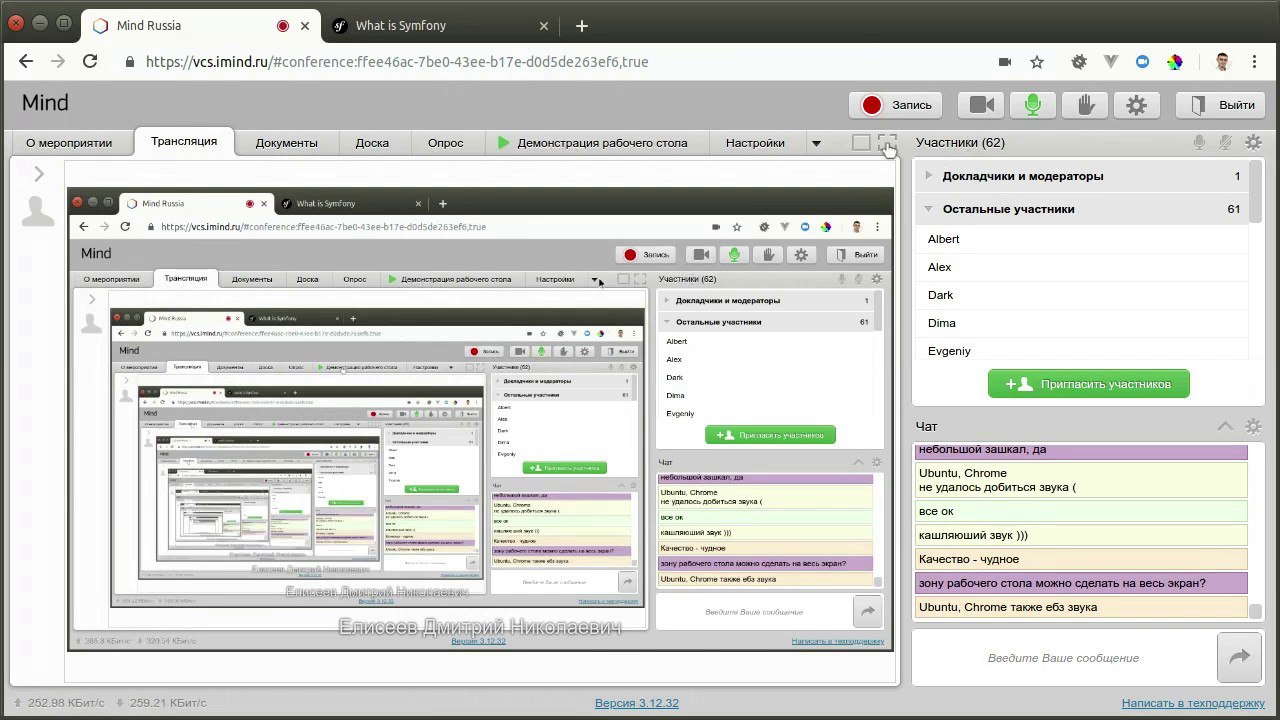The width and height of the screenshot is (1280, 720).
Task: Click the participants list scrollbar
Action: tap(1256, 190)
